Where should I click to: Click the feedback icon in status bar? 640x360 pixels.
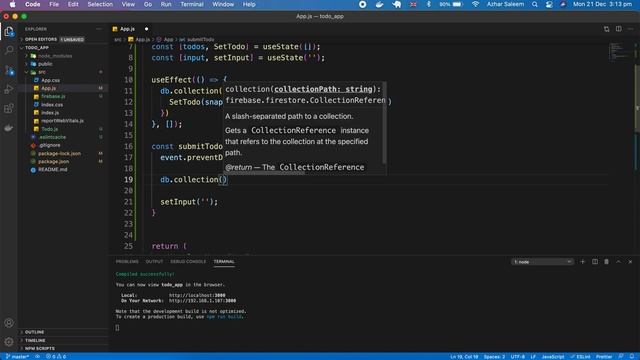click(621, 357)
